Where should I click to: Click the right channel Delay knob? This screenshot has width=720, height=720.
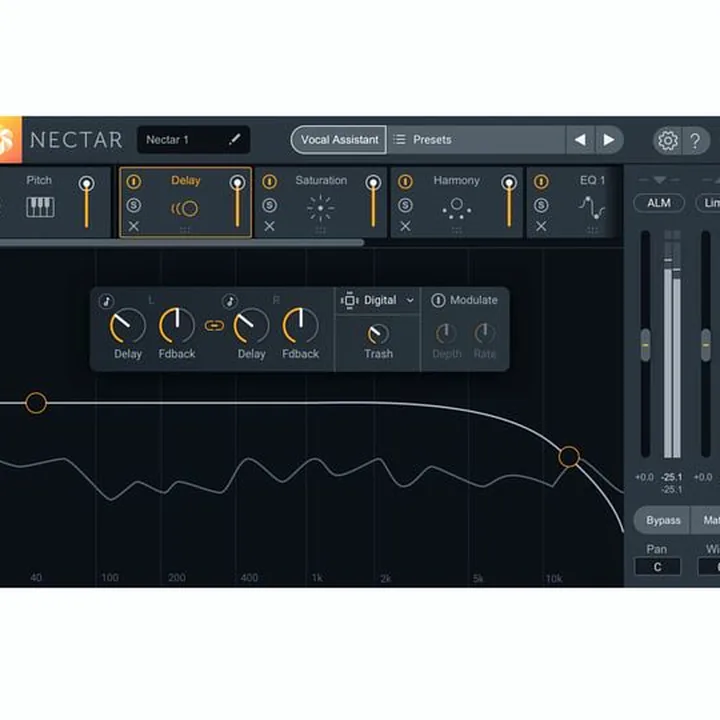251,326
